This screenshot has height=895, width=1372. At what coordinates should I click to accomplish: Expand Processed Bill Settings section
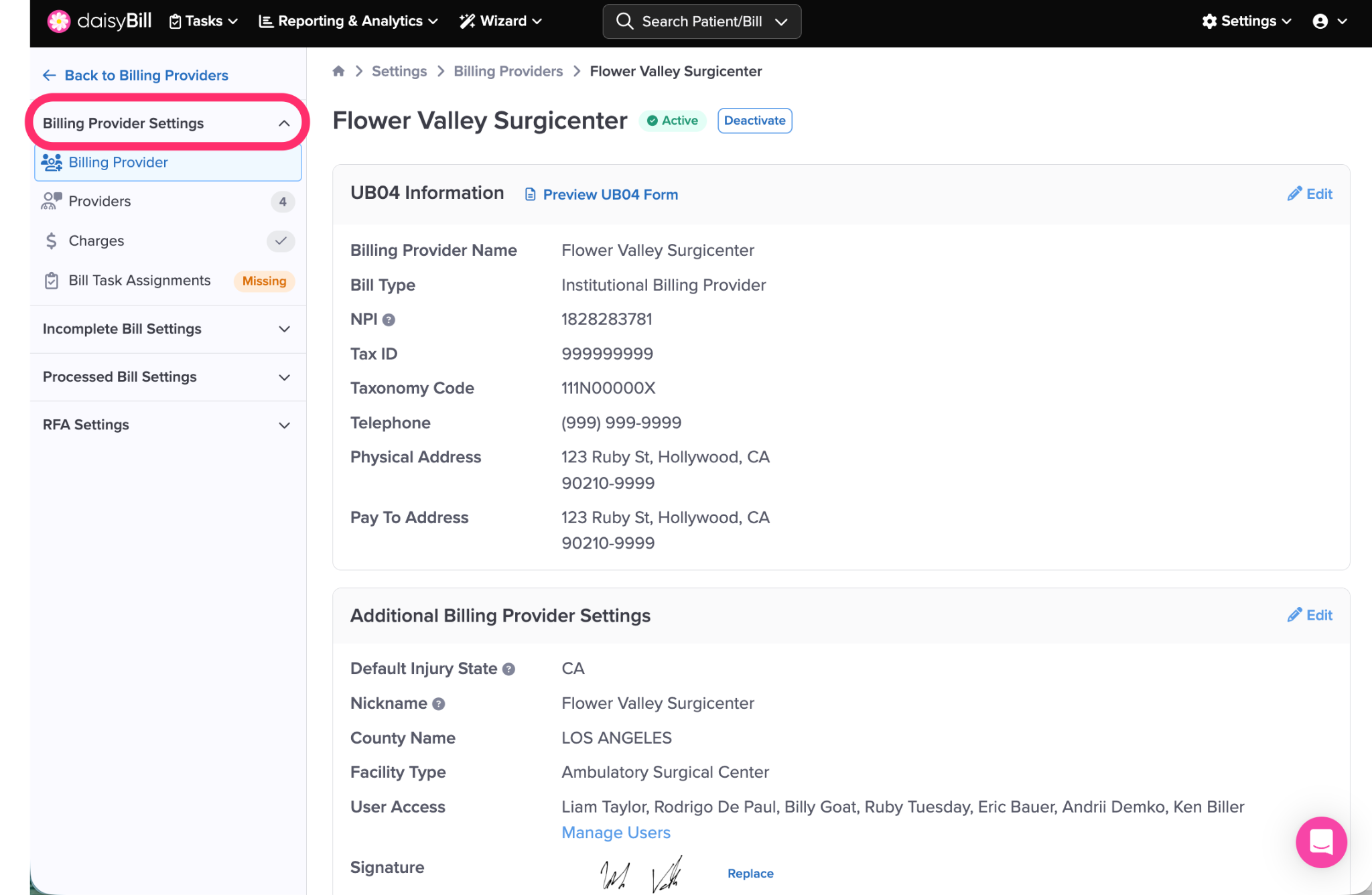(x=284, y=377)
